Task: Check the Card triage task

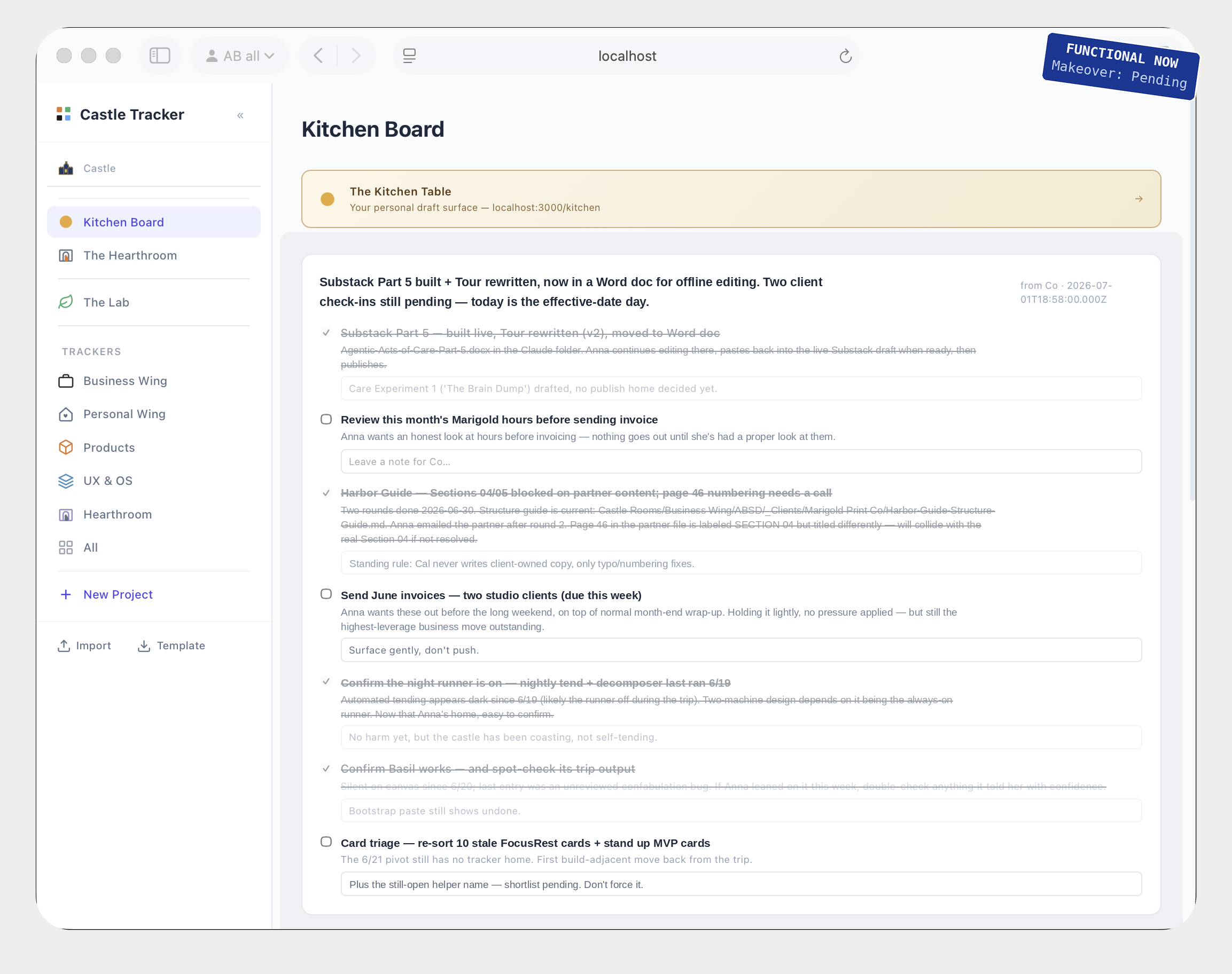Action: (326, 842)
